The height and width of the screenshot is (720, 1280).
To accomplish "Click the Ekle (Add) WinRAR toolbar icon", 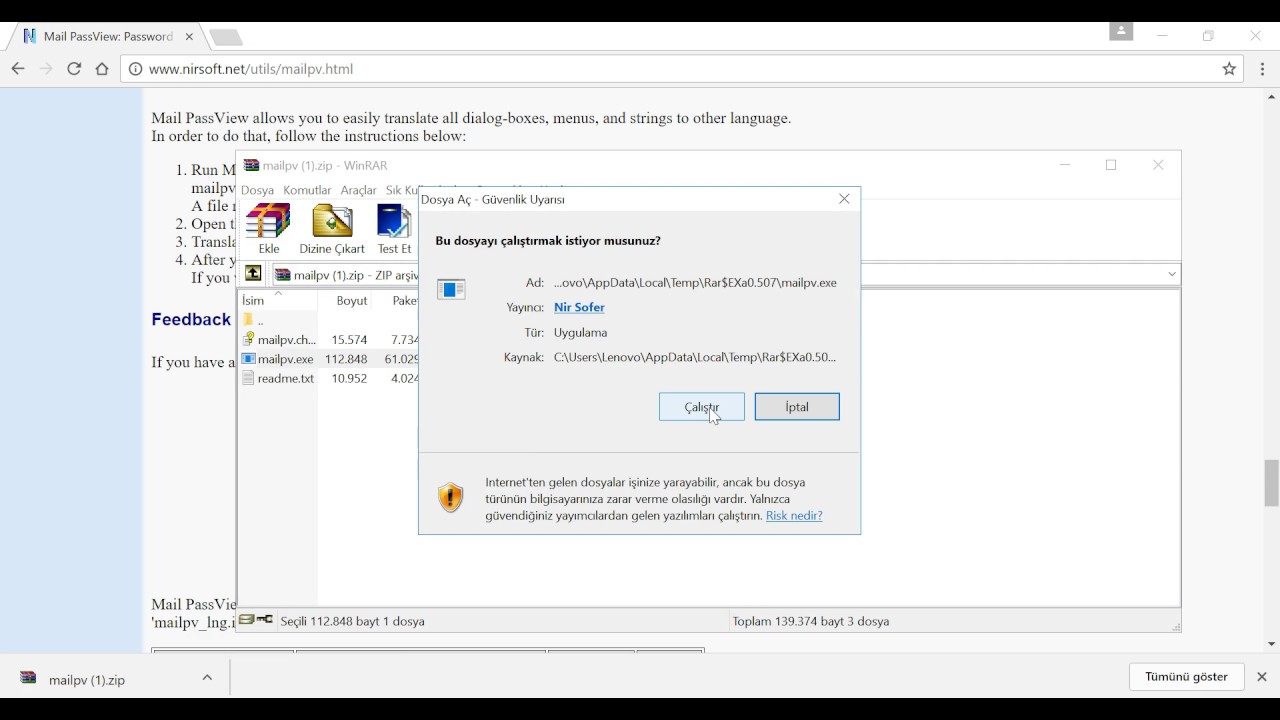I will point(269,229).
